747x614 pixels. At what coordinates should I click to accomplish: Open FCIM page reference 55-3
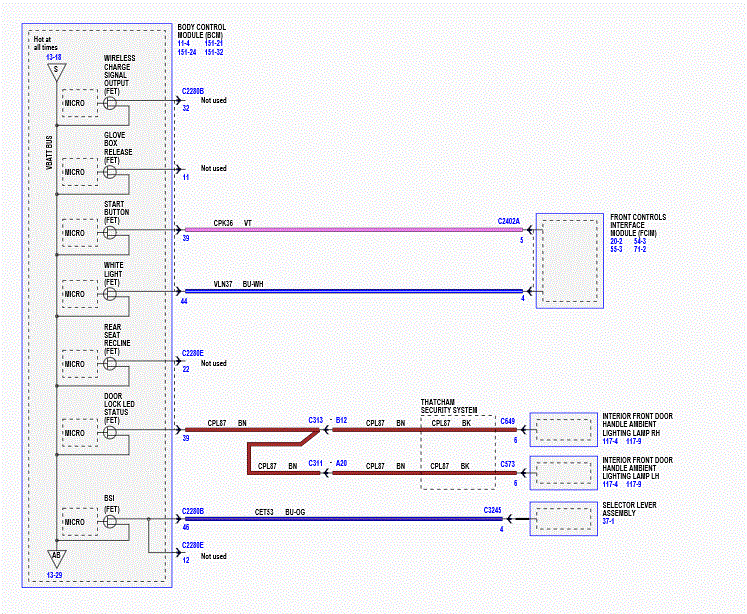point(616,249)
